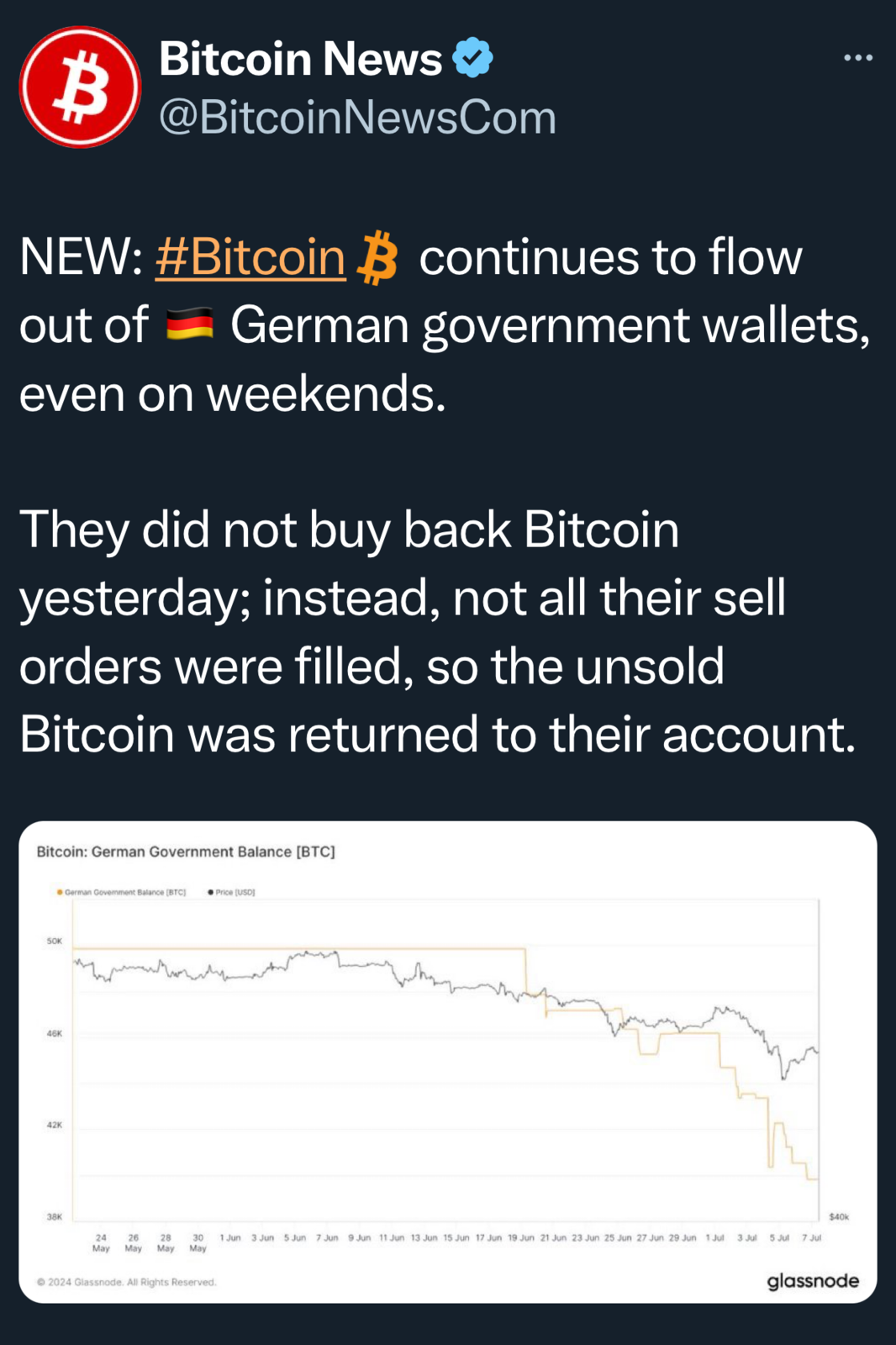Click the tweet paragraph starting 'They did not buy'
This screenshot has height=1345, width=896.
(438, 632)
